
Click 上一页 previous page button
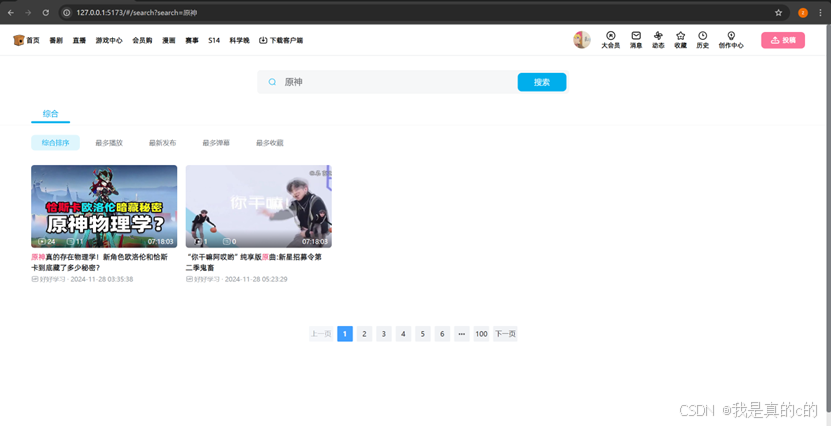[x=321, y=334]
